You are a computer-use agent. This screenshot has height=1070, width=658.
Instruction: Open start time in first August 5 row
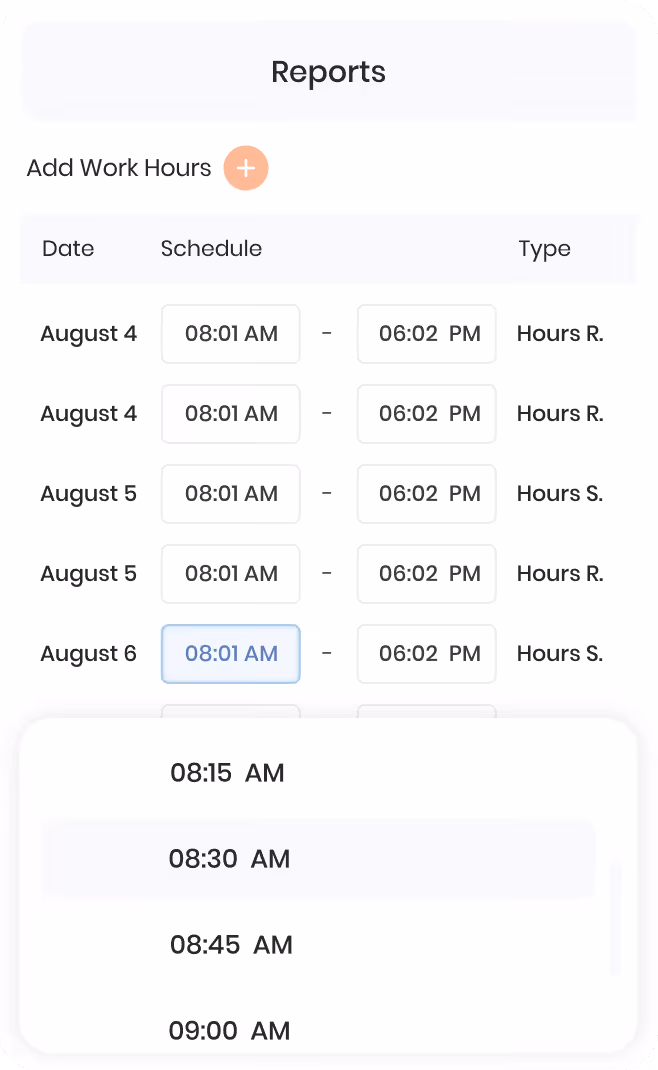[x=231, y=493]
